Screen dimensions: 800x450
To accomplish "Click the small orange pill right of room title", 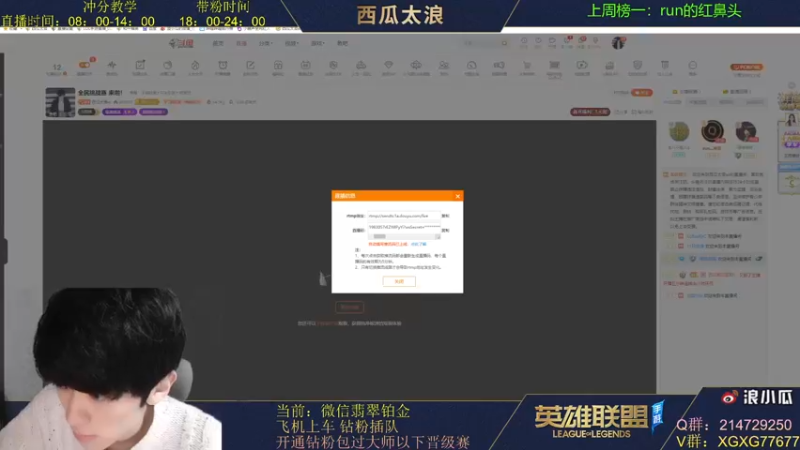I will click(x=641, y=92).
